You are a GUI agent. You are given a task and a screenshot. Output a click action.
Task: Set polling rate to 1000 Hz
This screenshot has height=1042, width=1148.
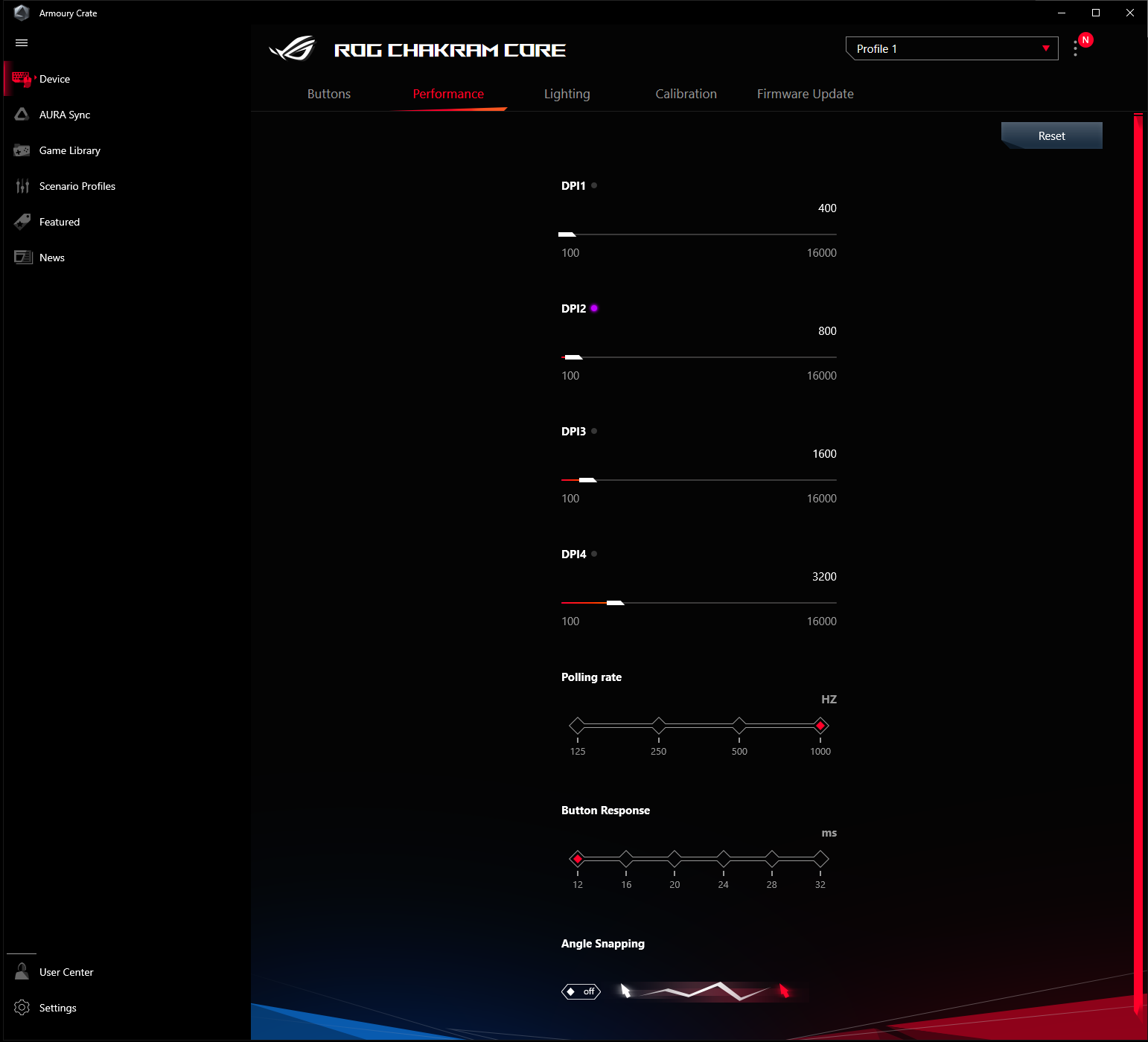[x=820, y=725]
